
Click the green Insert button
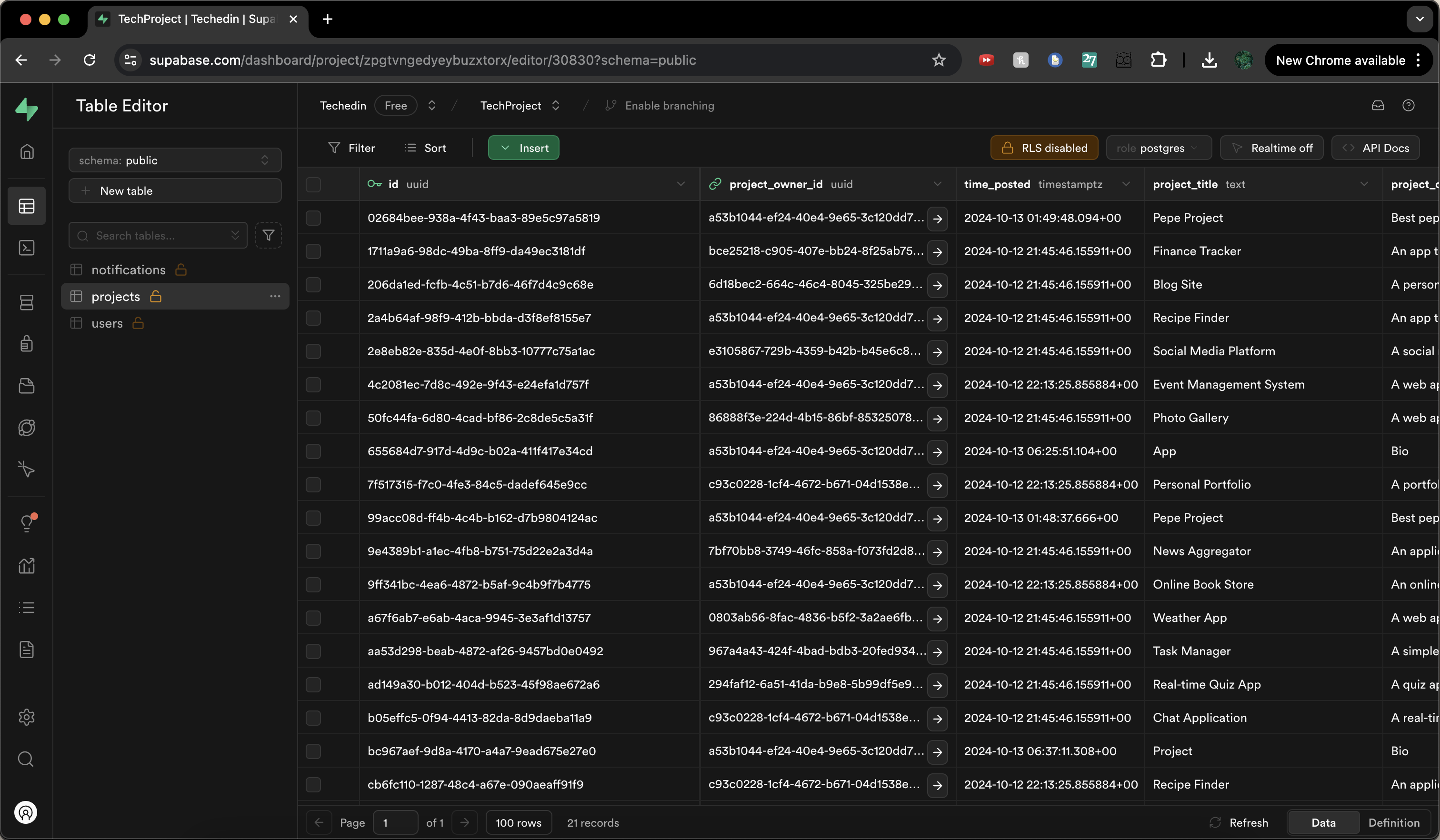(x=523, y=148)
